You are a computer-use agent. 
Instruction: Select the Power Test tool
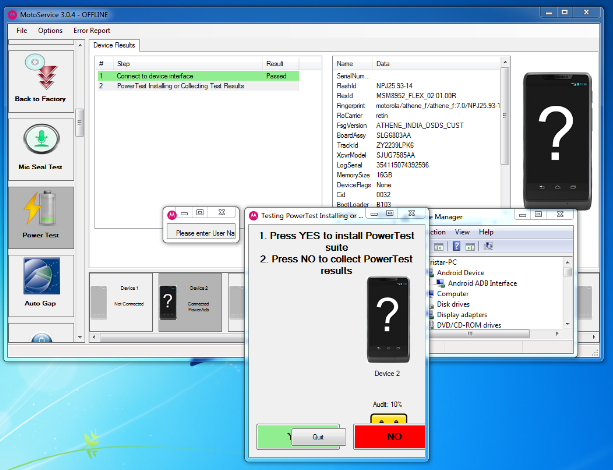click(41, 217)
